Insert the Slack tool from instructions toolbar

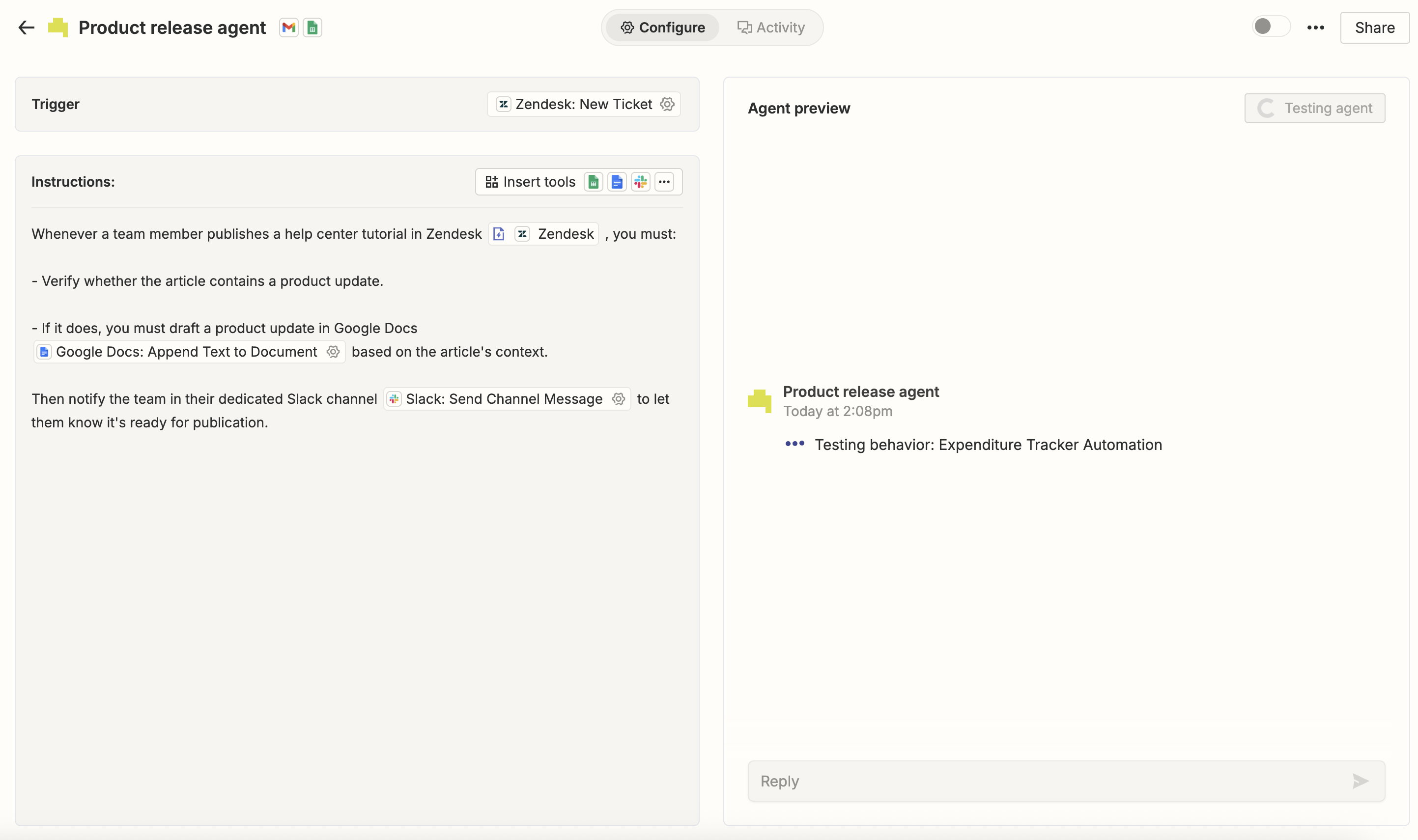641,182
